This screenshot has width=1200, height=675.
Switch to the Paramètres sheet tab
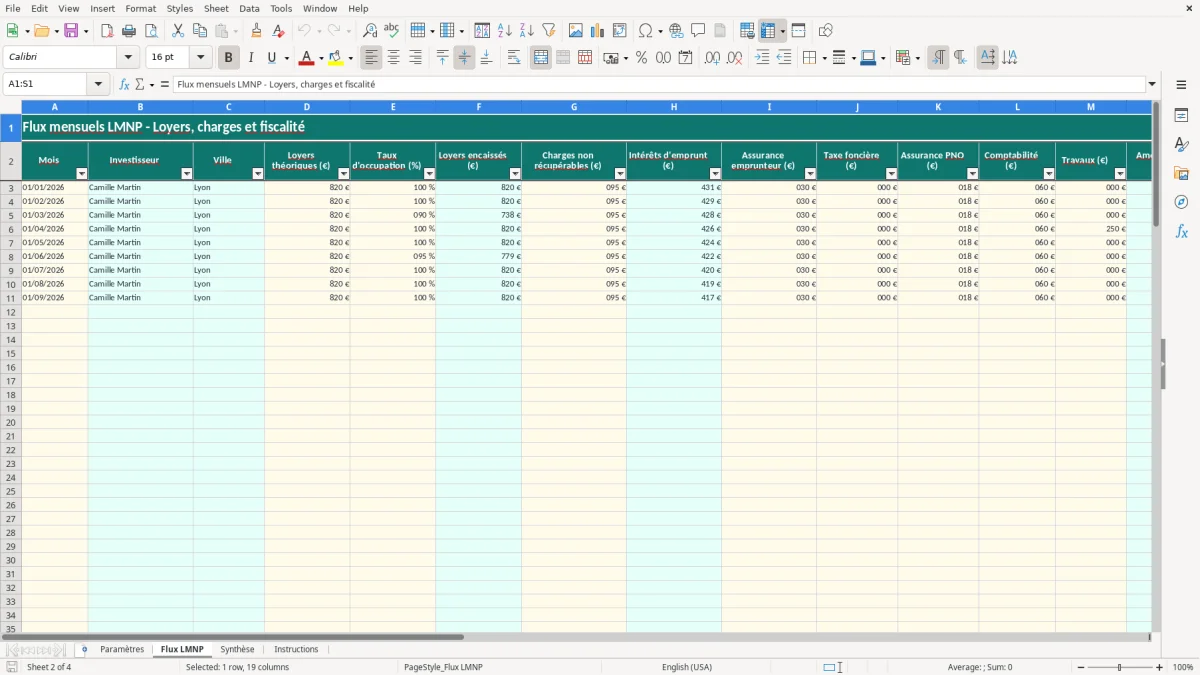(122, 649)
